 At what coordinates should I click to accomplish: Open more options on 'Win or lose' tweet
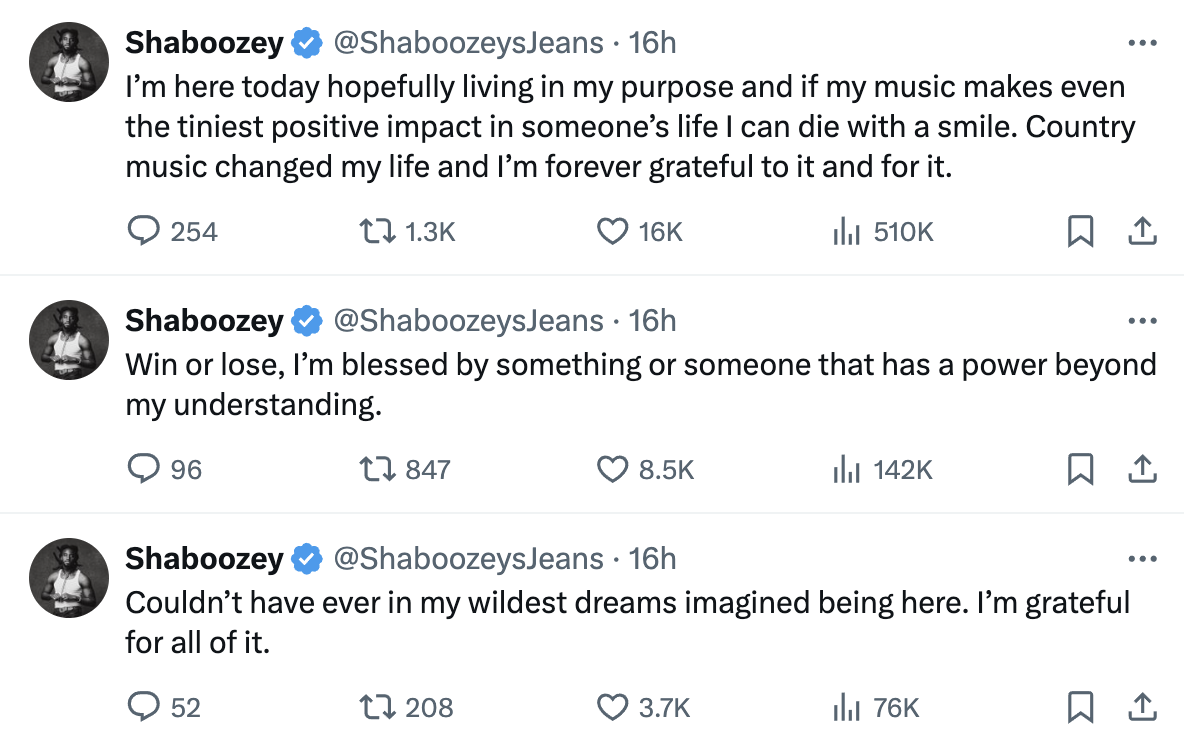click(1142, 321)
